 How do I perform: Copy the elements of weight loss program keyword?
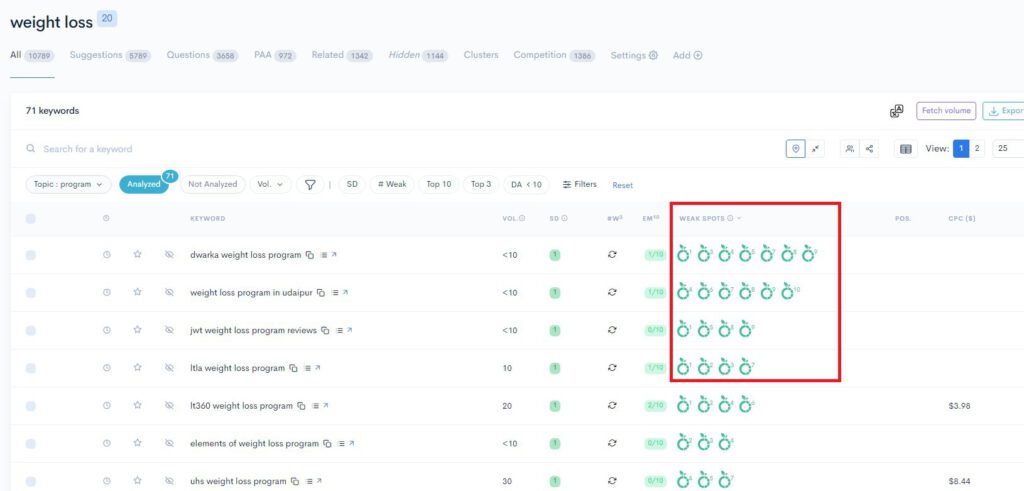point(327,444)
